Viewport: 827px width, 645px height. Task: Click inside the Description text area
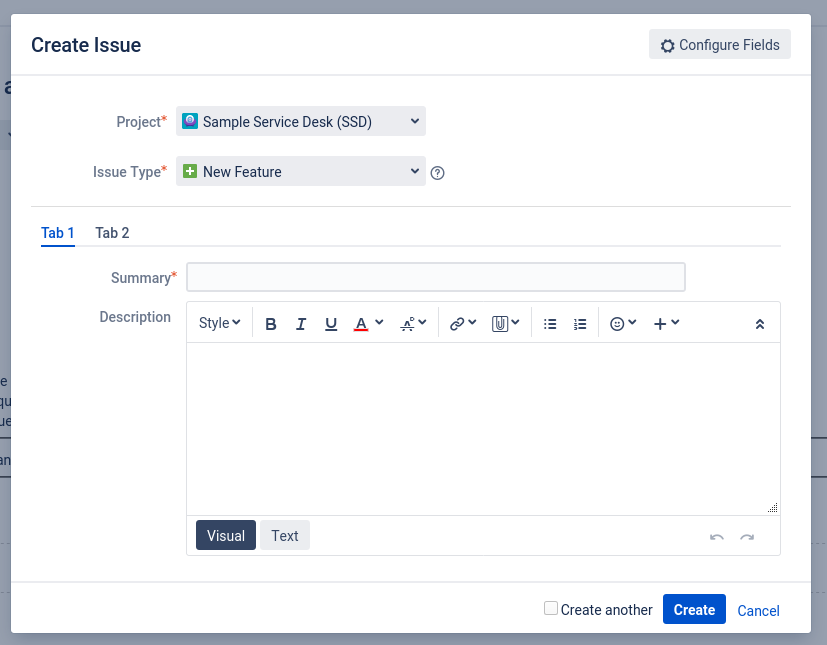coord(483,429)
